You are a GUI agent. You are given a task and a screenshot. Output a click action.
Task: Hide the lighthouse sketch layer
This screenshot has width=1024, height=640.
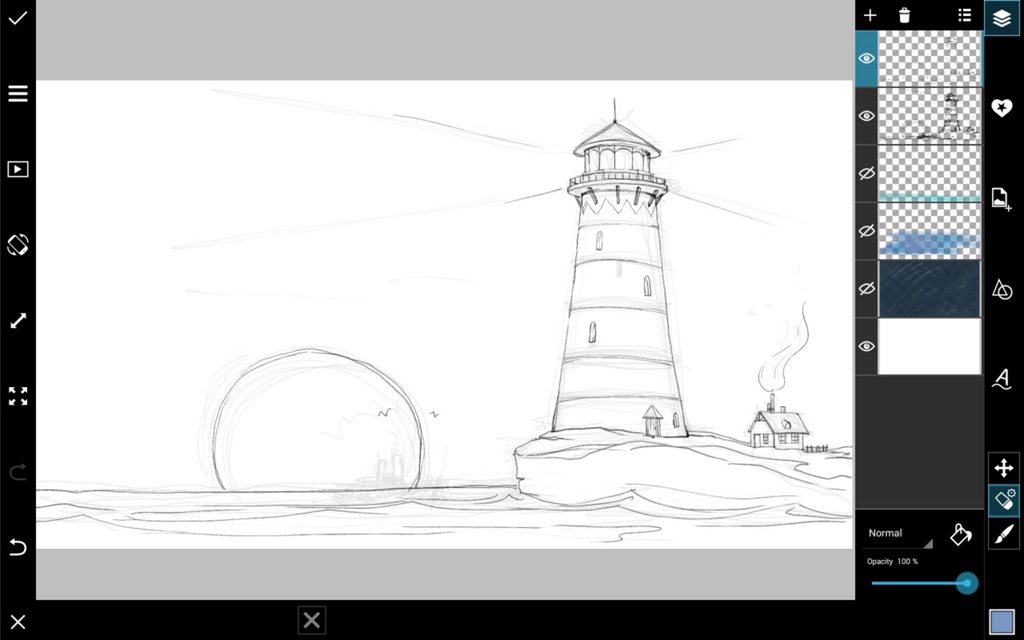[x=867, y=116]
